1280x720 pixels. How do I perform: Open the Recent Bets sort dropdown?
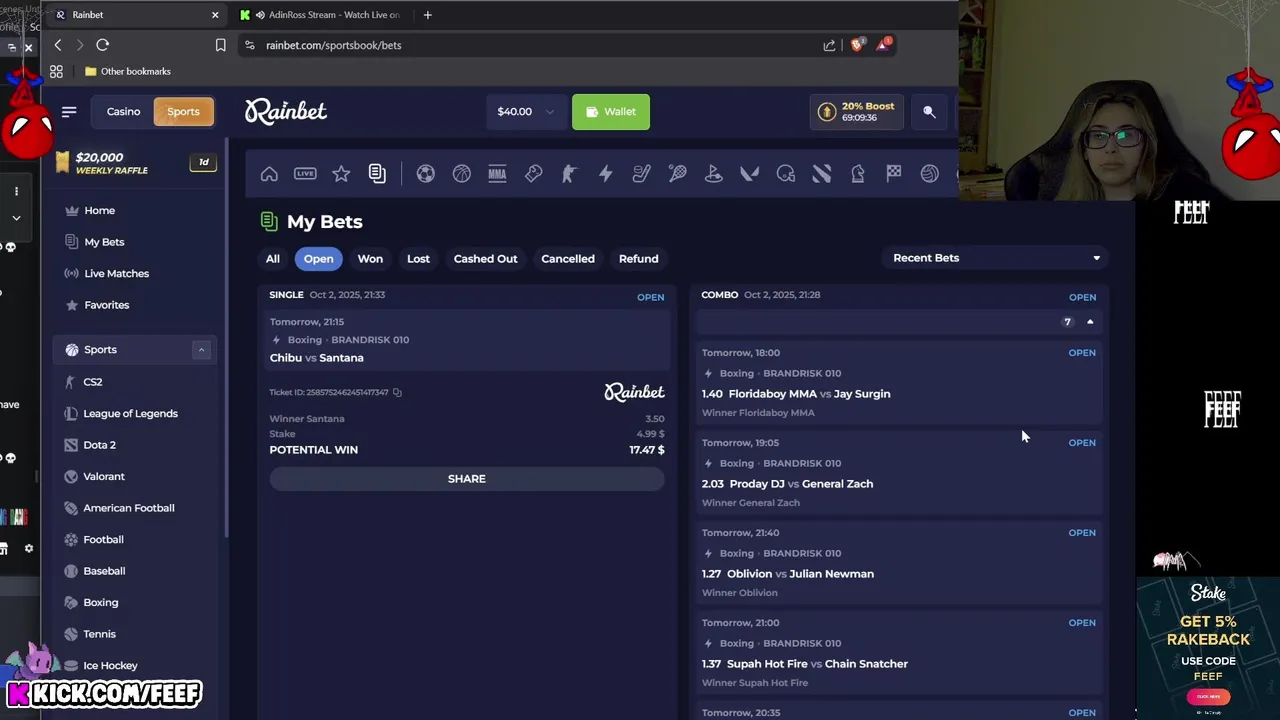click(996, 258)
